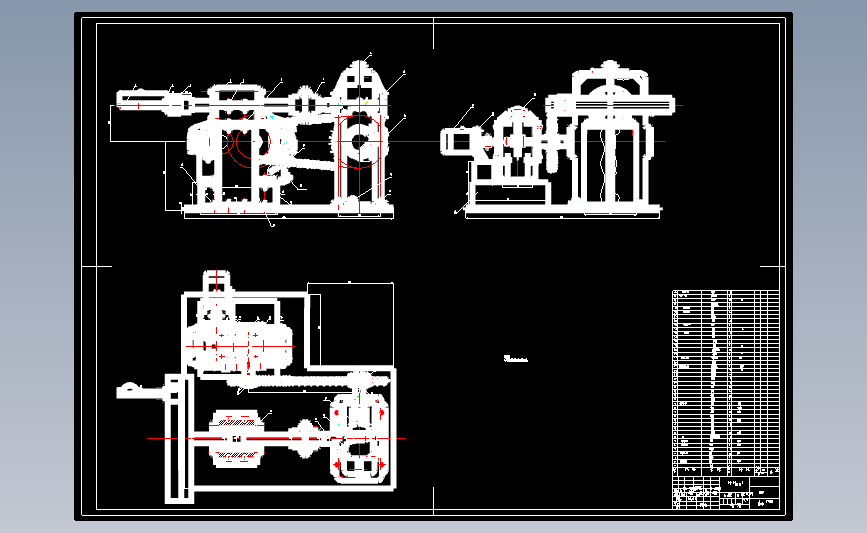Screen dimensions: 867x533
Task: Select the front elevation view at top left
Action: pos(257,138)
